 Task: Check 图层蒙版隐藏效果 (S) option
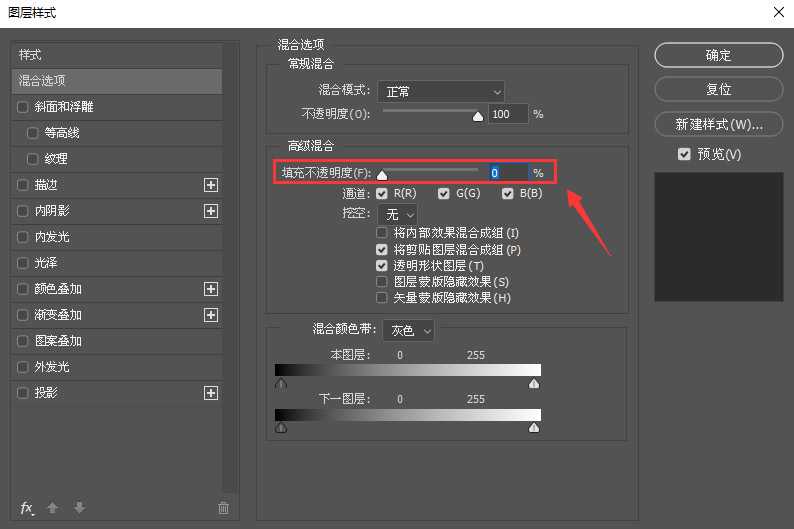[x=382, y=281]
